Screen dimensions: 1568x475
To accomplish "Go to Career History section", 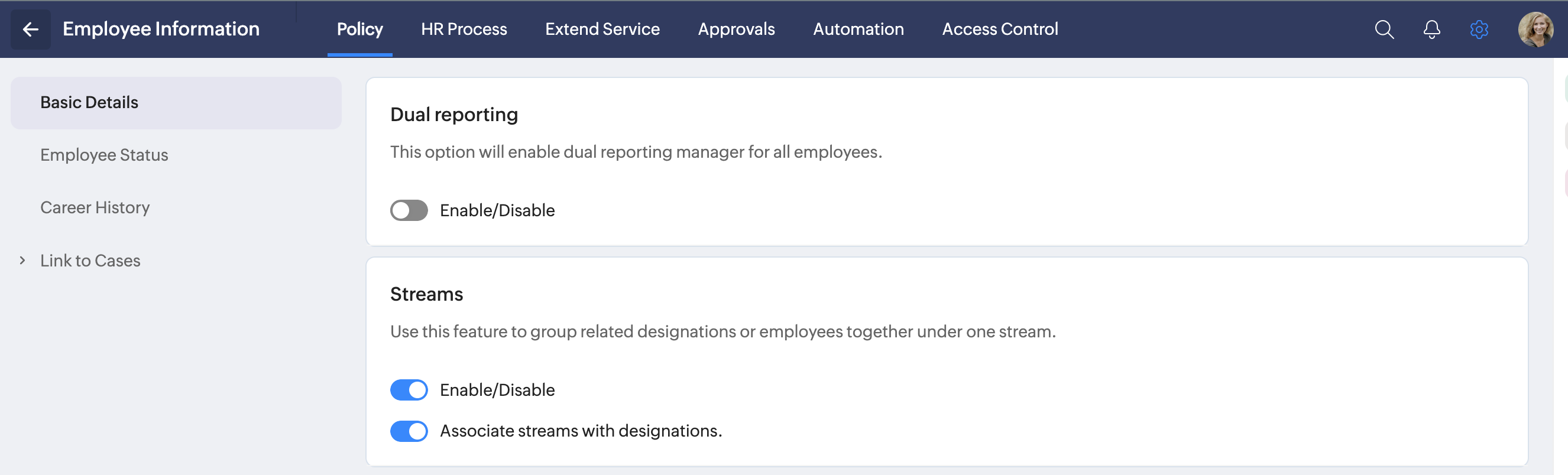I will 95,207.
